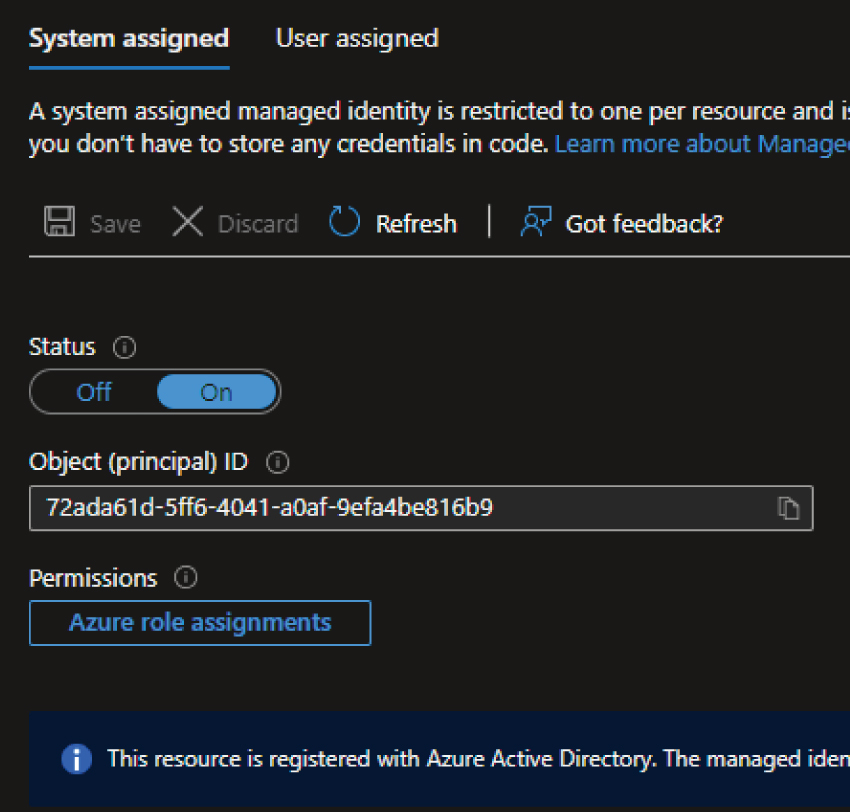Follow the Learn more about Managed identities link
Viewport: 850px width, 812px height.
click(701, 144)
